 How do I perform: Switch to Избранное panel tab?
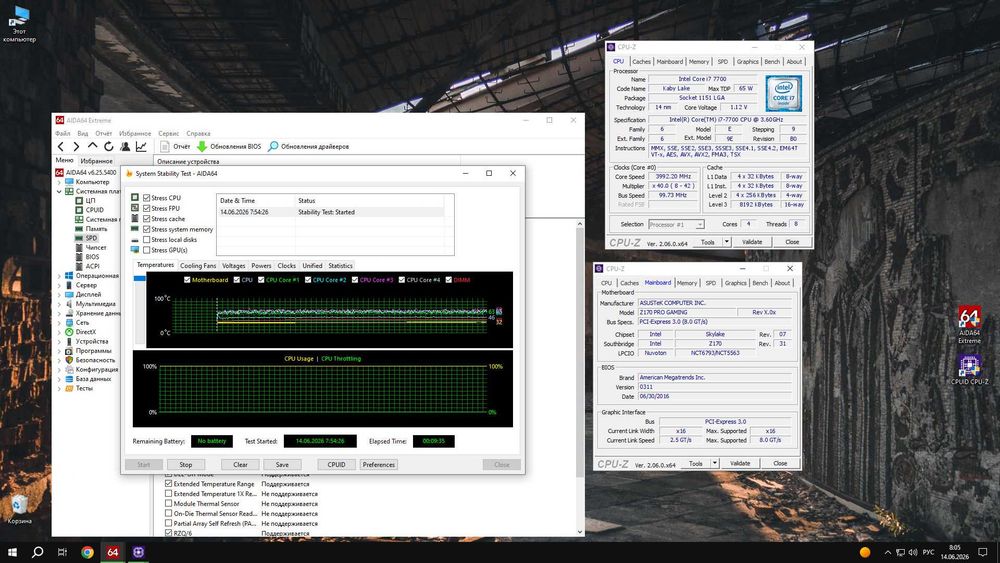(x=96, y=161)
